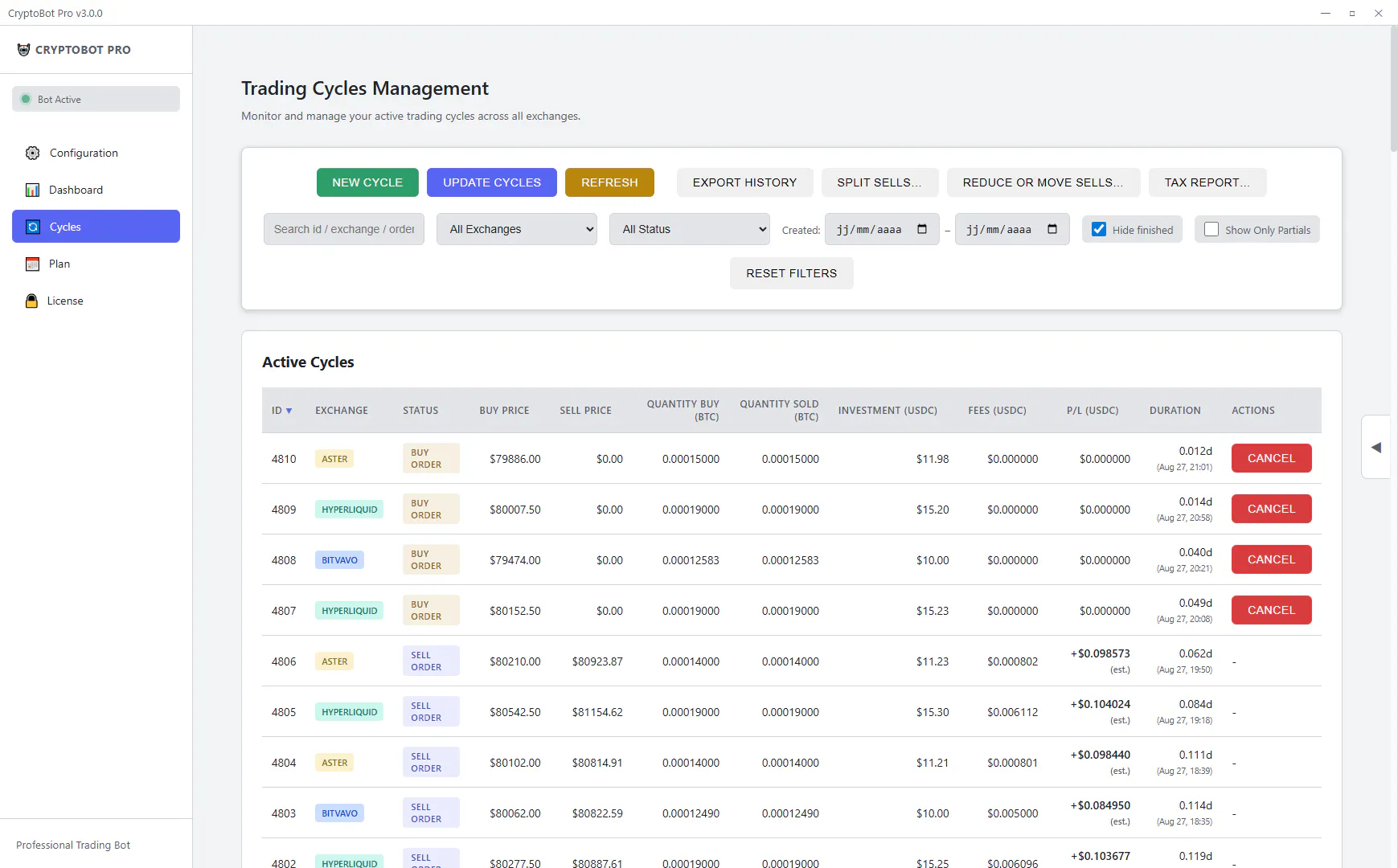
Task: Cancel cycle 4810 on ASTER
Action: [1272, 458]
